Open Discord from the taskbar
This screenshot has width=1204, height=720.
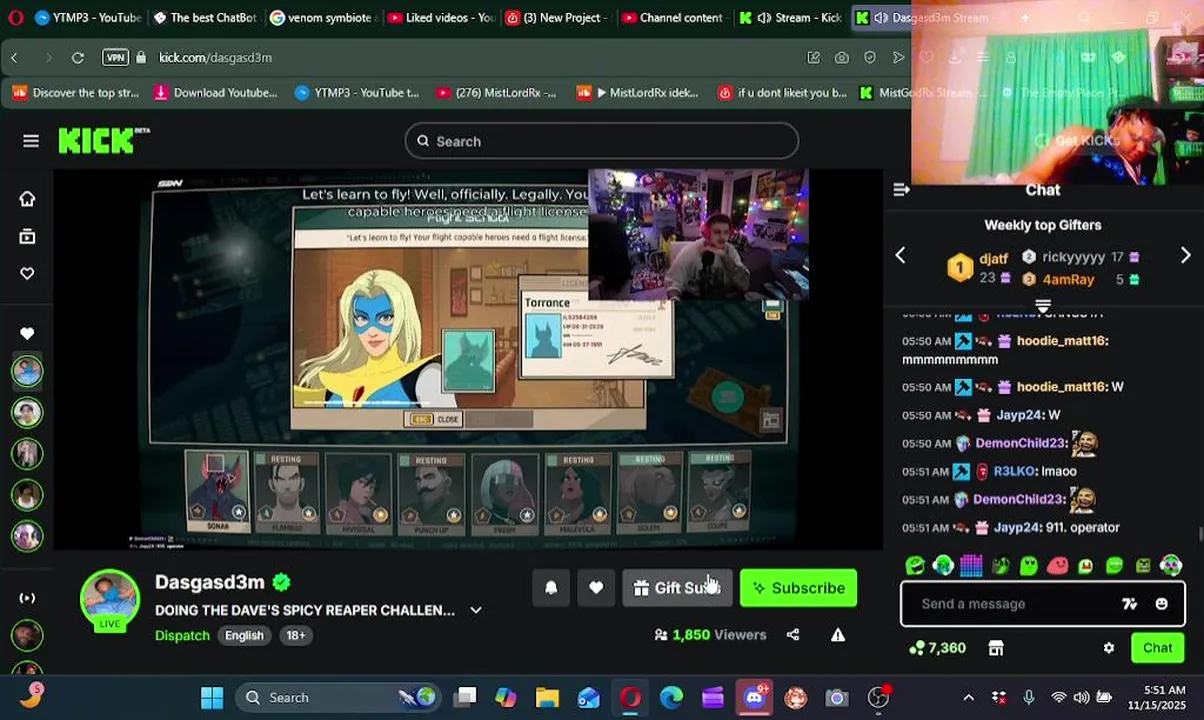tap(755, 698)
